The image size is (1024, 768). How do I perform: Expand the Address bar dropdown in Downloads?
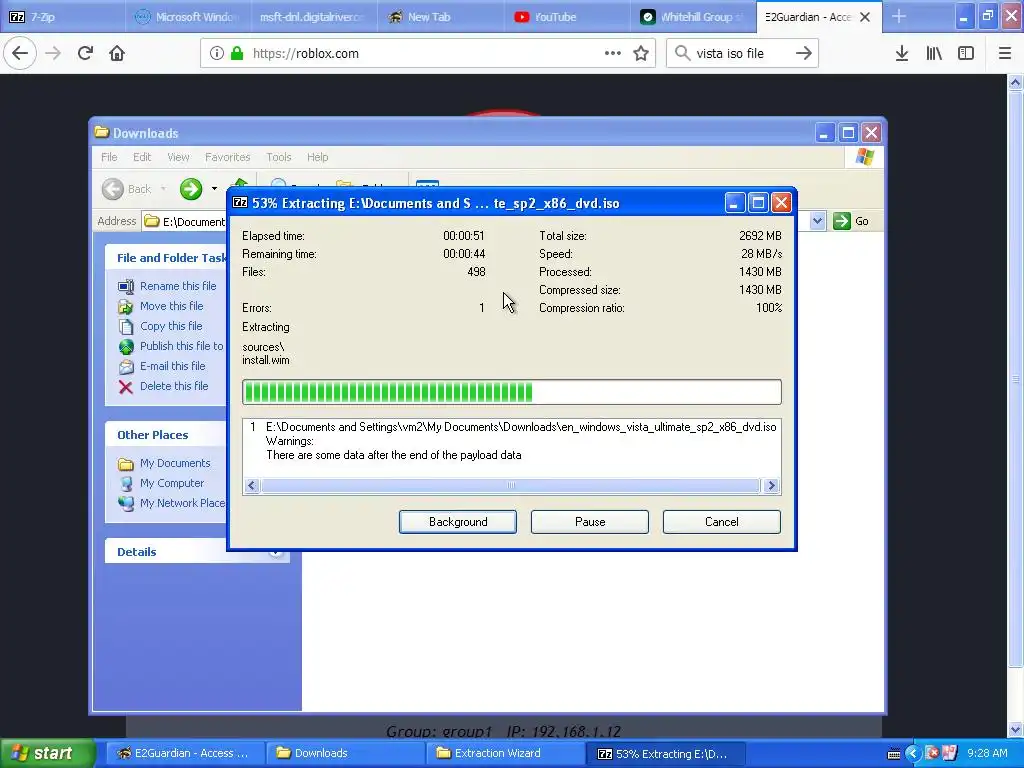818,221
